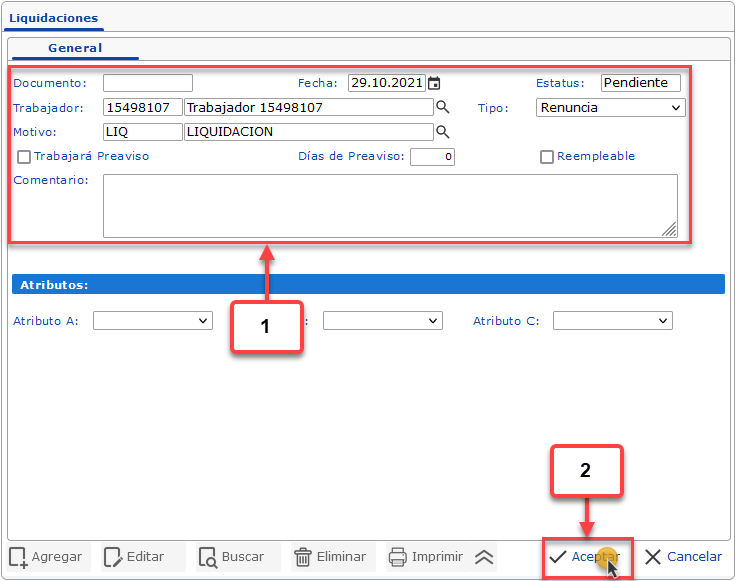
Task: Open the Tipo dropdown showing Renuncia
Action: [x=611, y=107]
